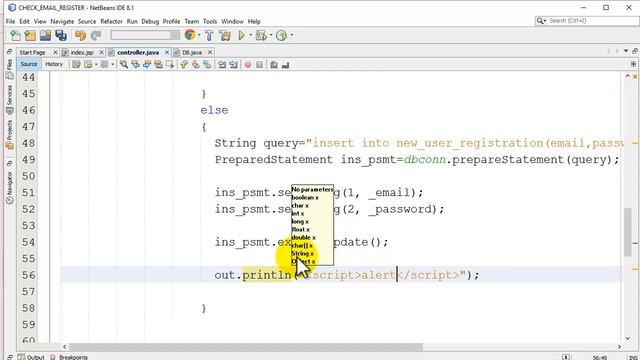Toggle Rectangular Selection mode
This screenshot has width=640, height=360.
coord(169,64)
